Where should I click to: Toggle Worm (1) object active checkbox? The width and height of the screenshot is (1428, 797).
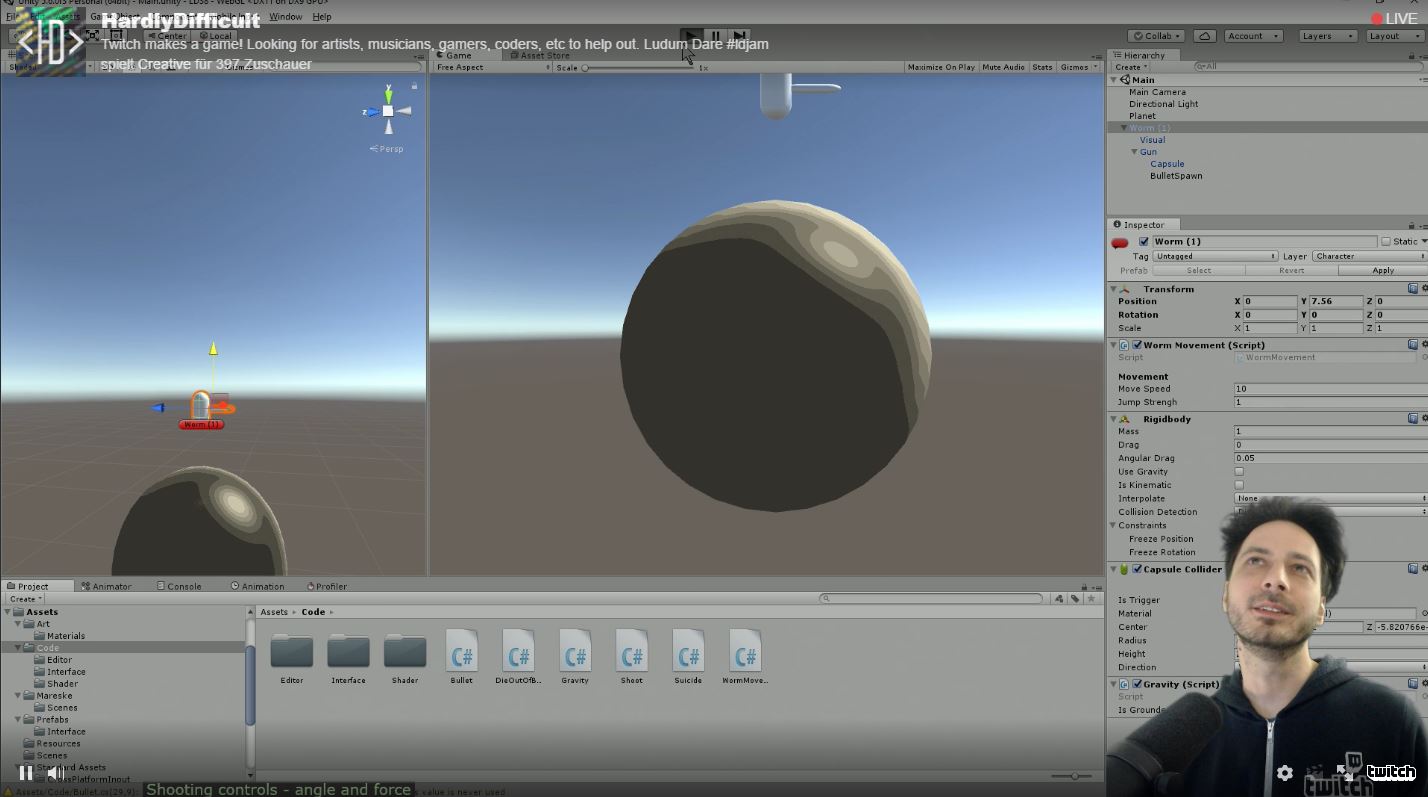click(1144, 242)
